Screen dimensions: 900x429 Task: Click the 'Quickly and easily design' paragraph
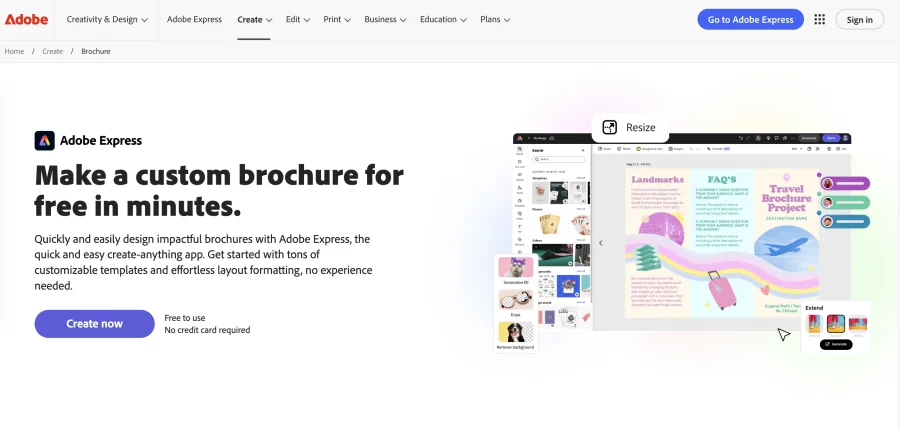coord(203,262)
